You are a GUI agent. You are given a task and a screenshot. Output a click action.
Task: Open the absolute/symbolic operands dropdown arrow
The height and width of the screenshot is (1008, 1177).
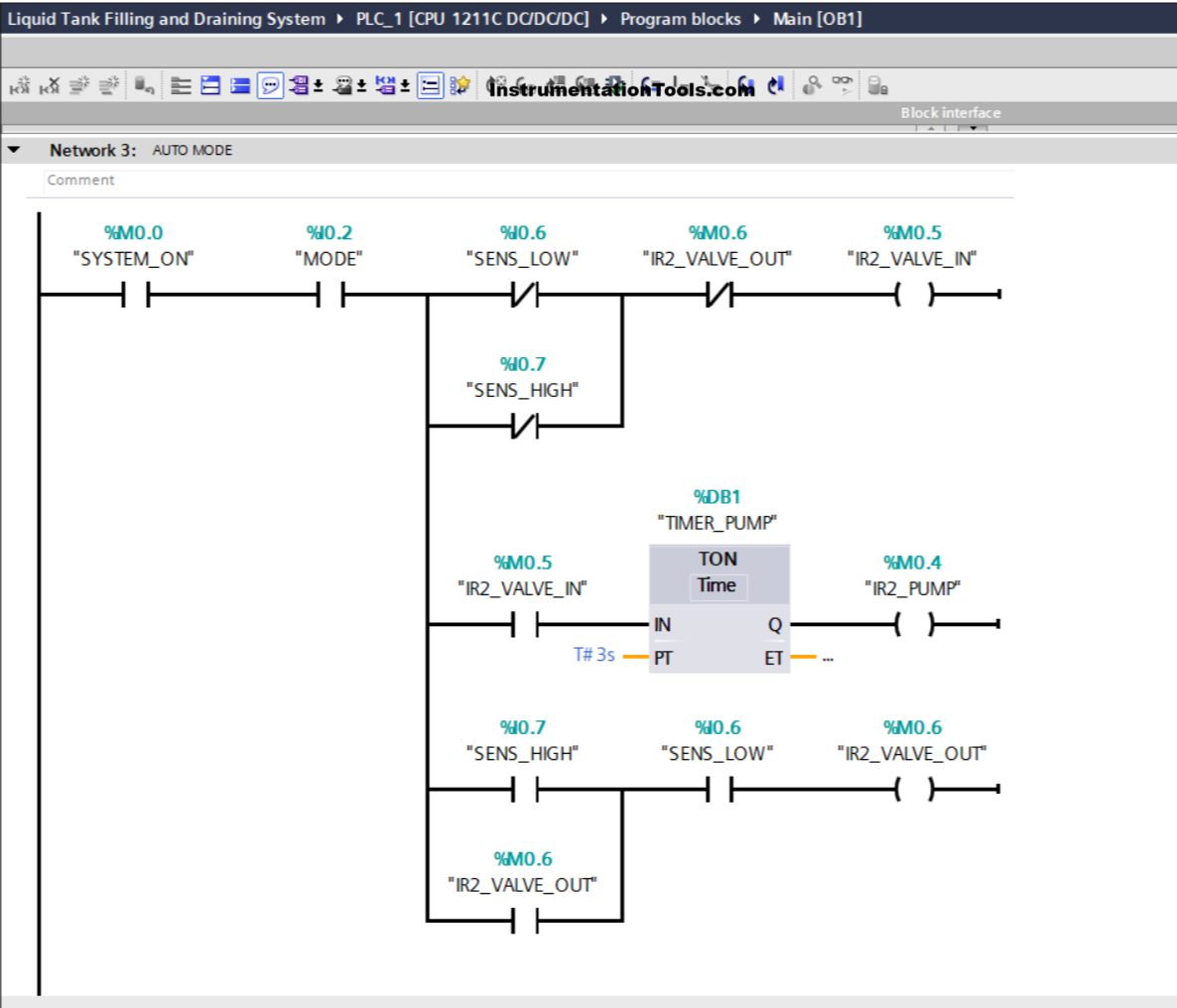(x=319, y=87)
